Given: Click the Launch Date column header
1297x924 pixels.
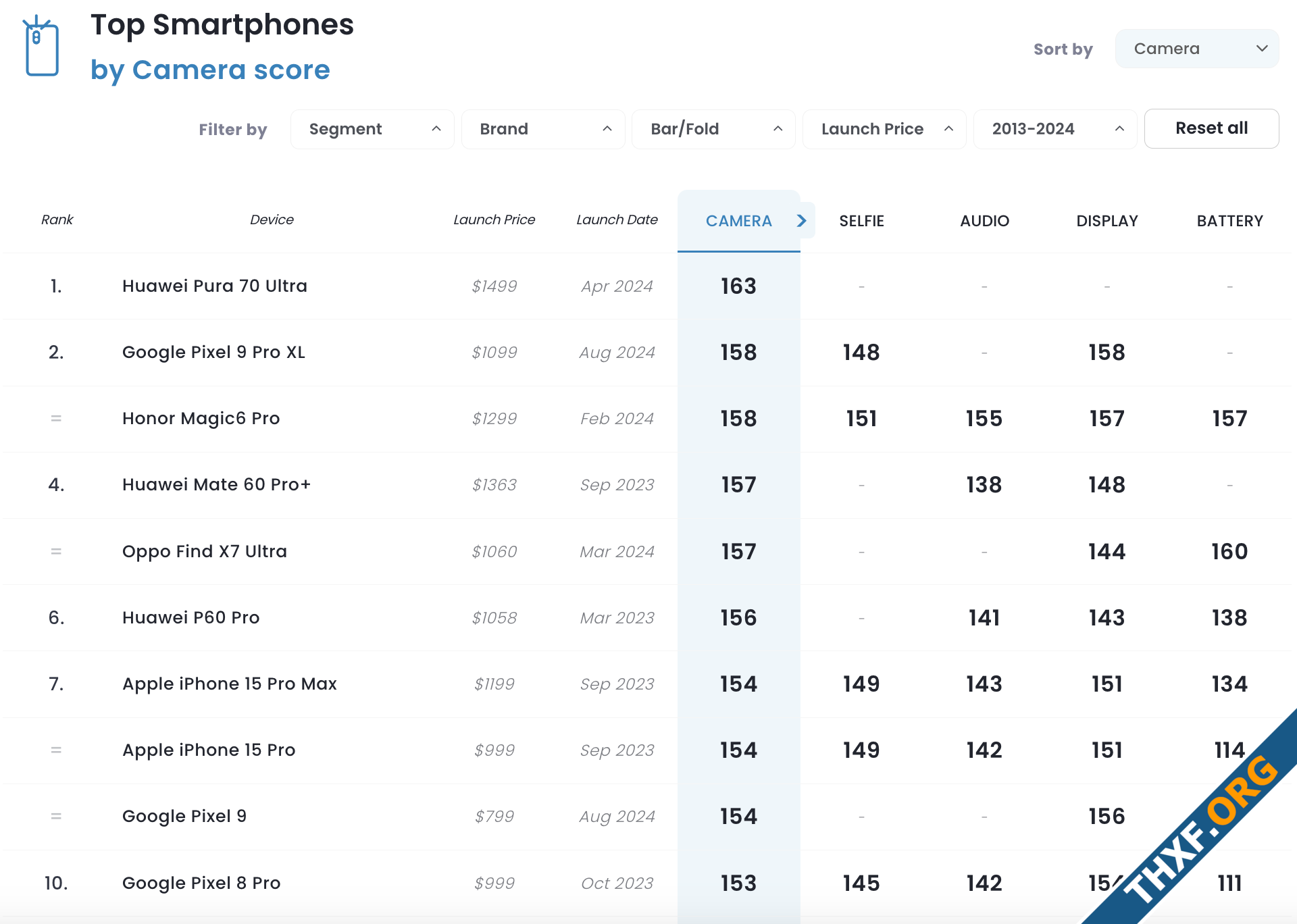Looking at the screenshot, I should pos(617,220).
